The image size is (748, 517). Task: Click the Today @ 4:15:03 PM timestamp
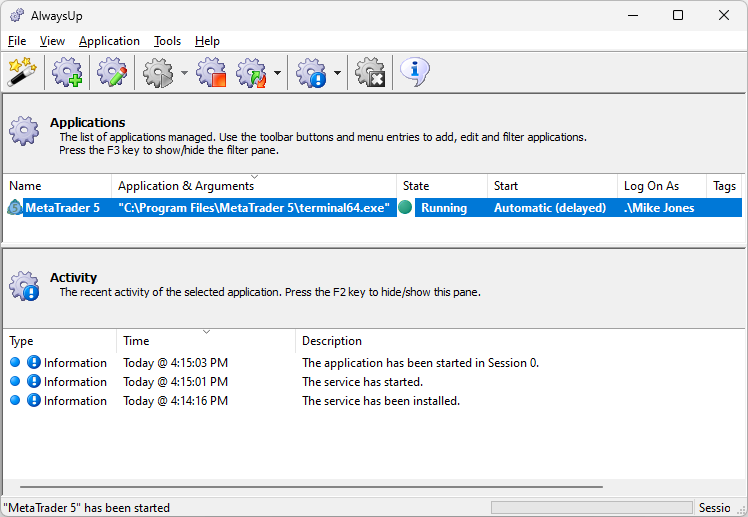175,363
